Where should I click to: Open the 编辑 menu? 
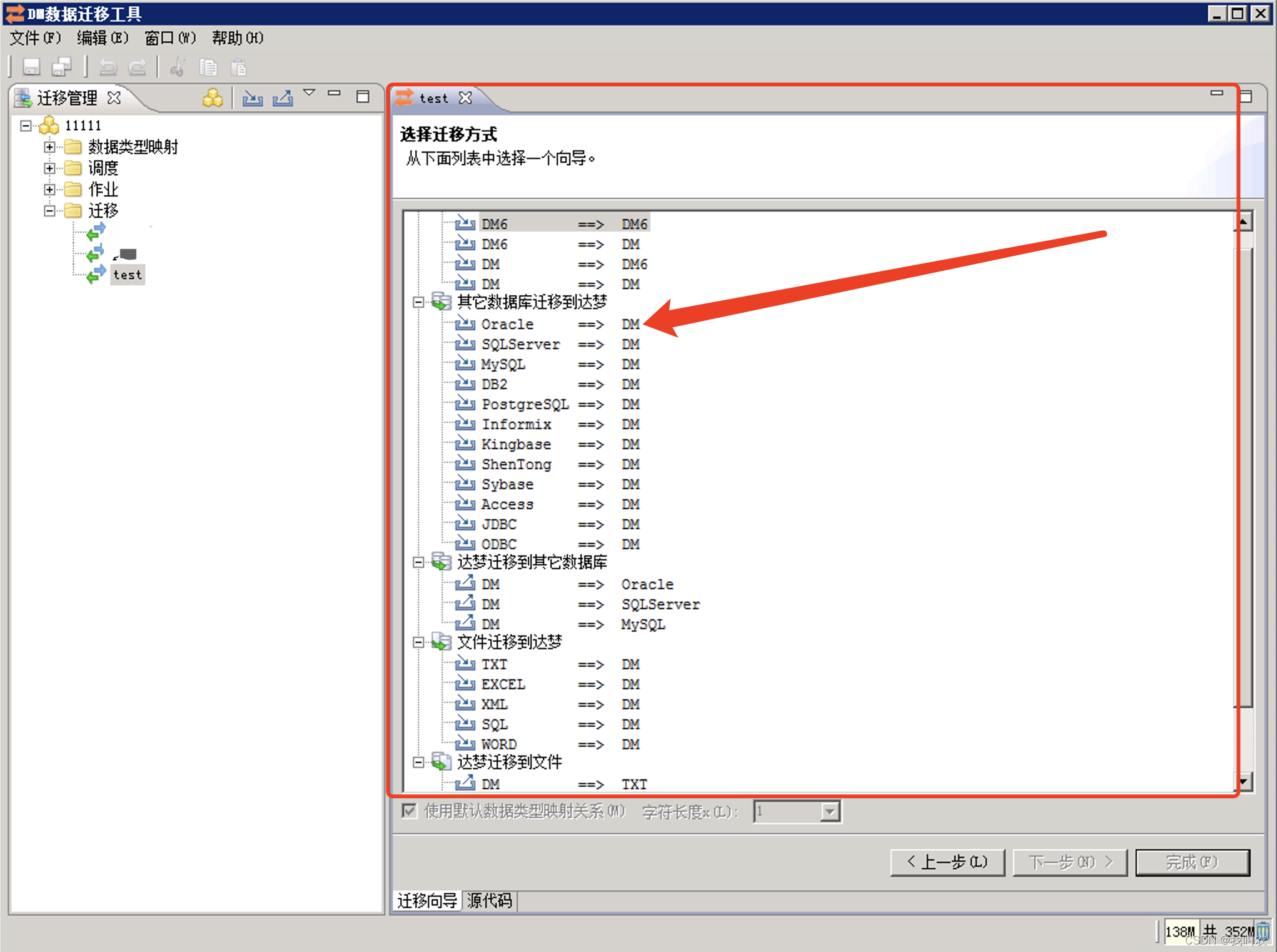(103, 38)
